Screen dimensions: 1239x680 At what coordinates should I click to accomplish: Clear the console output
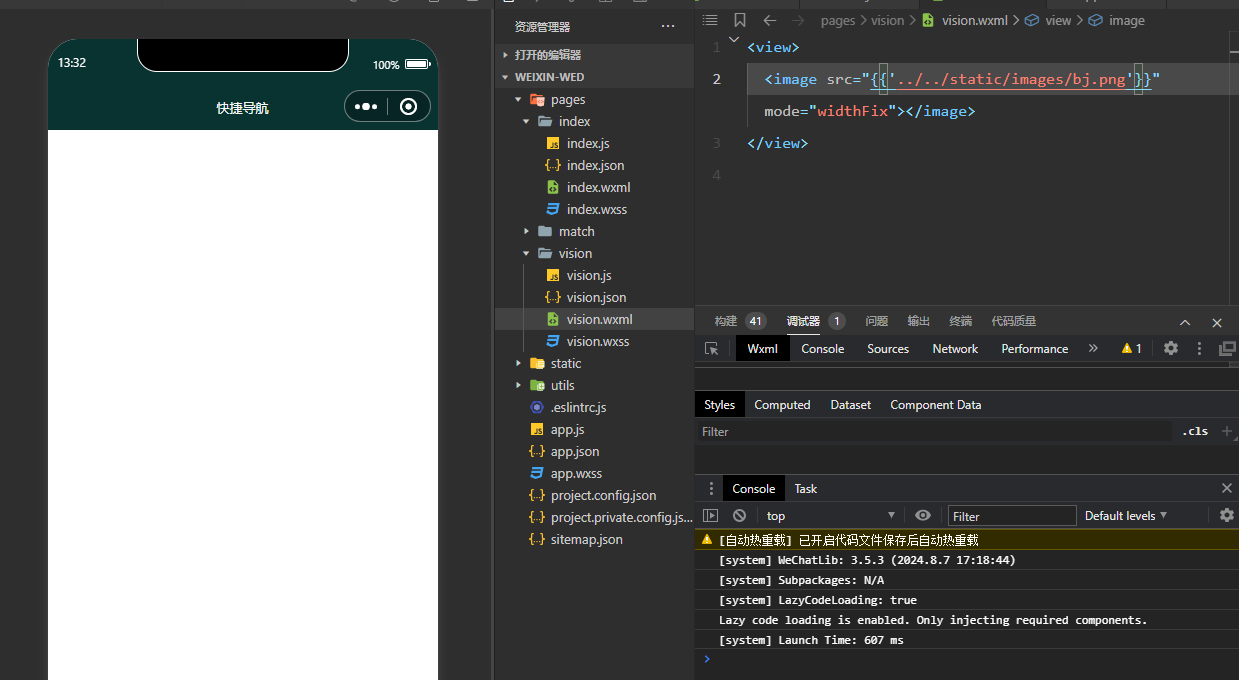tap(739, 516)
